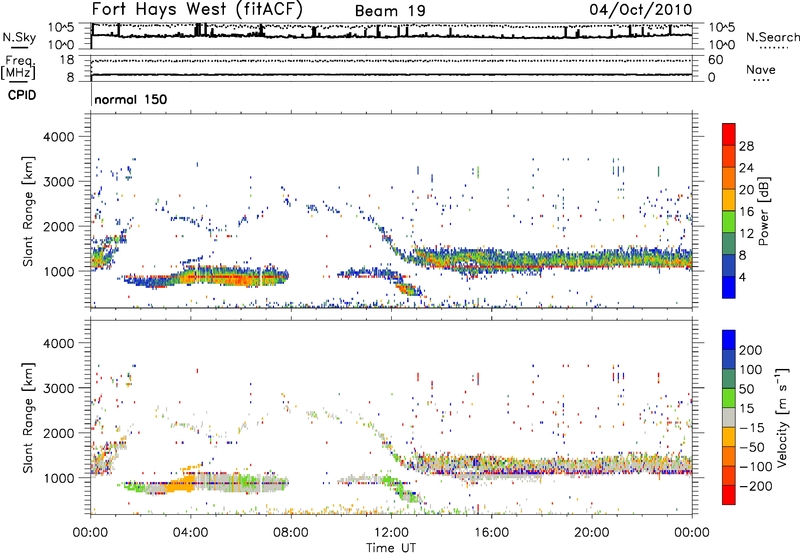The image size is (800, 554).
Task: Select the "N.Sky" legend label
Action: point(19,37)
